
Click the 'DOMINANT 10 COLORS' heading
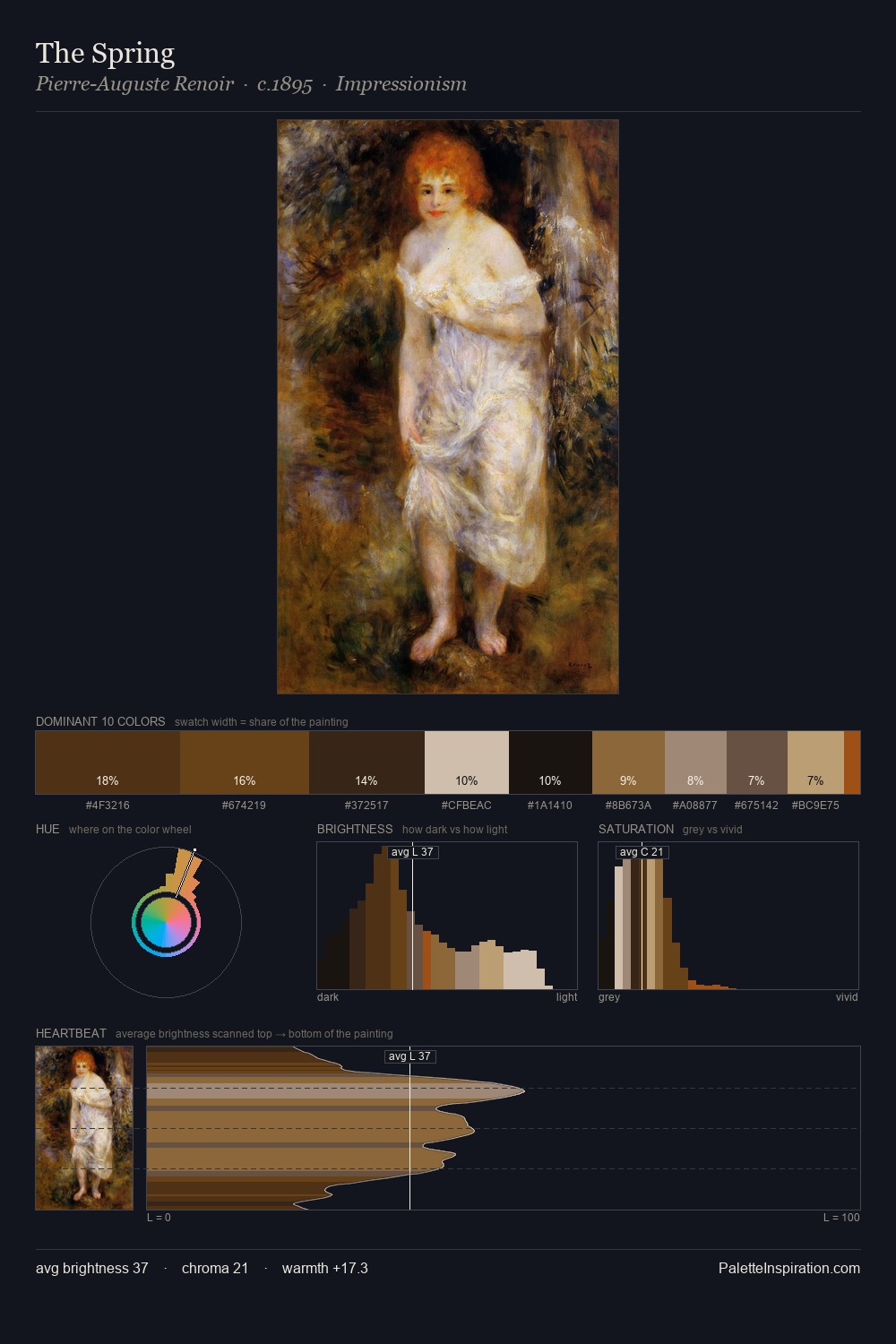click(100, 721)
